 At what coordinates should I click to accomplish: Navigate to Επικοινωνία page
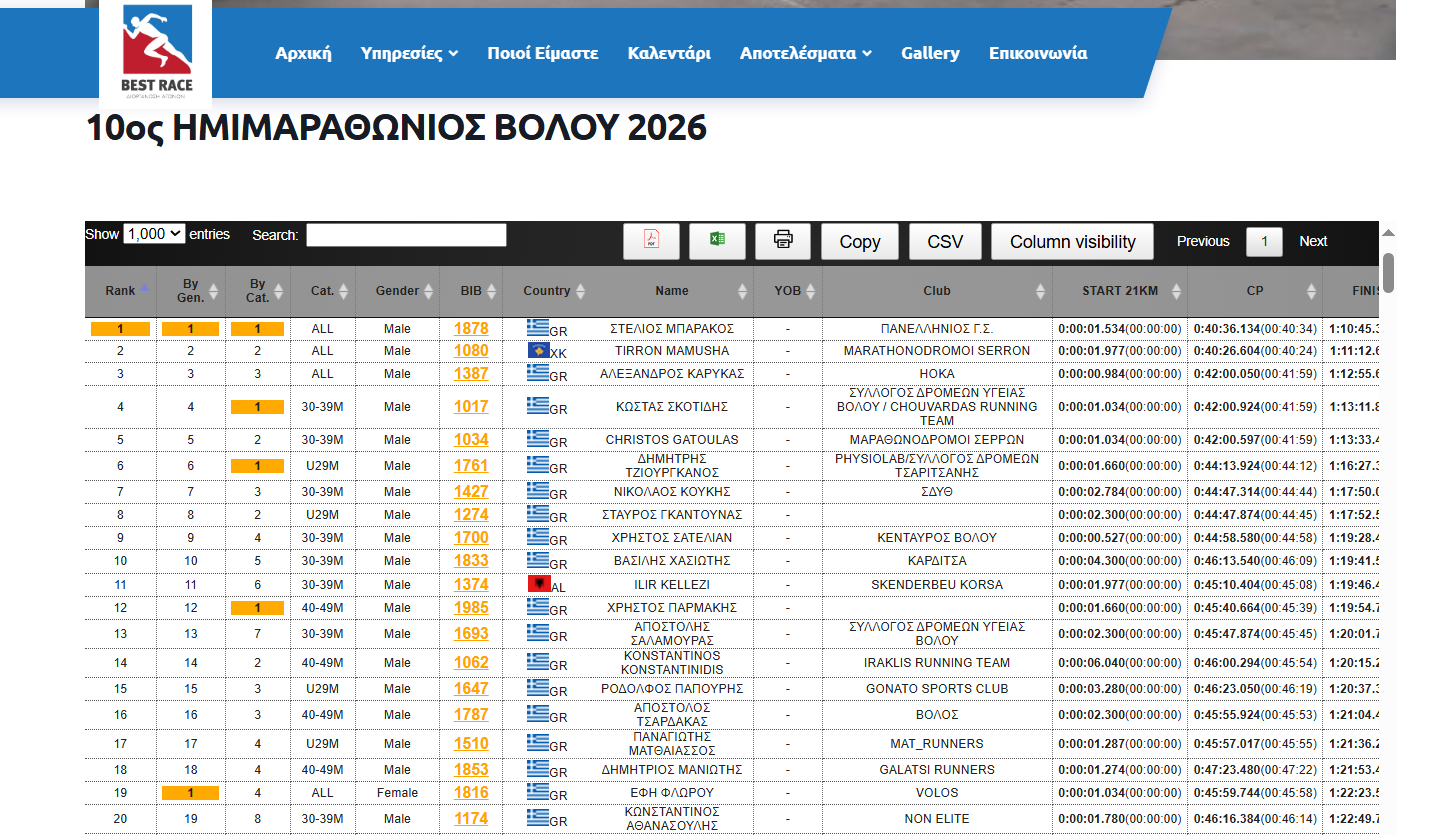(1038, 53)
